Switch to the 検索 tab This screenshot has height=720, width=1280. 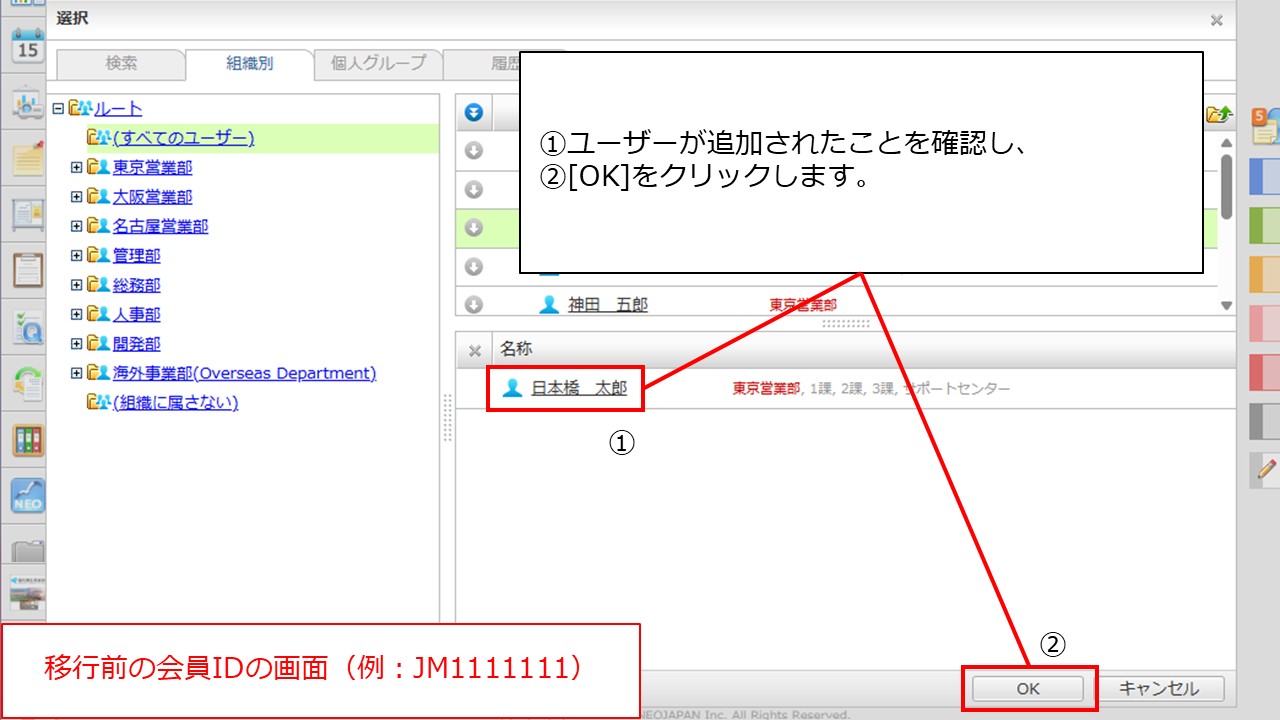pos(121,64)
